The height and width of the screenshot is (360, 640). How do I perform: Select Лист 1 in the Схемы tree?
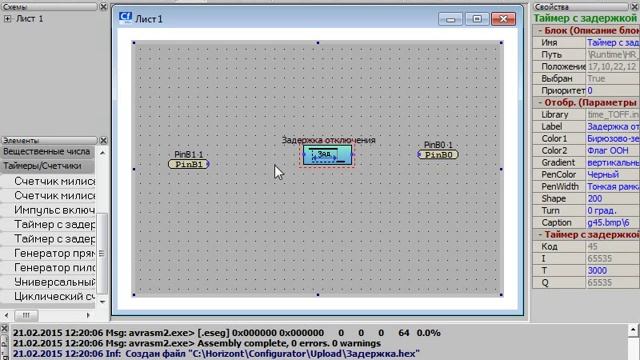[x=29, y=19]
